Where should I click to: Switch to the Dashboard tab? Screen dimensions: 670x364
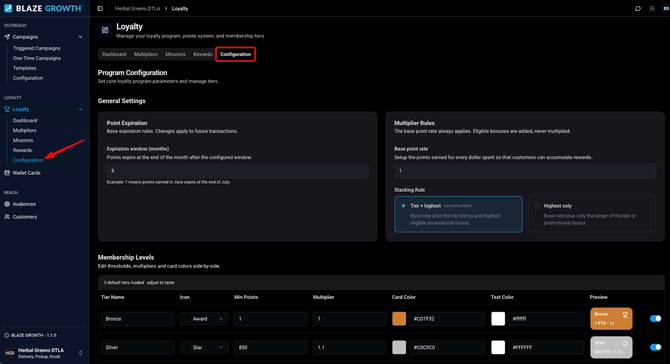coord(114,54)
